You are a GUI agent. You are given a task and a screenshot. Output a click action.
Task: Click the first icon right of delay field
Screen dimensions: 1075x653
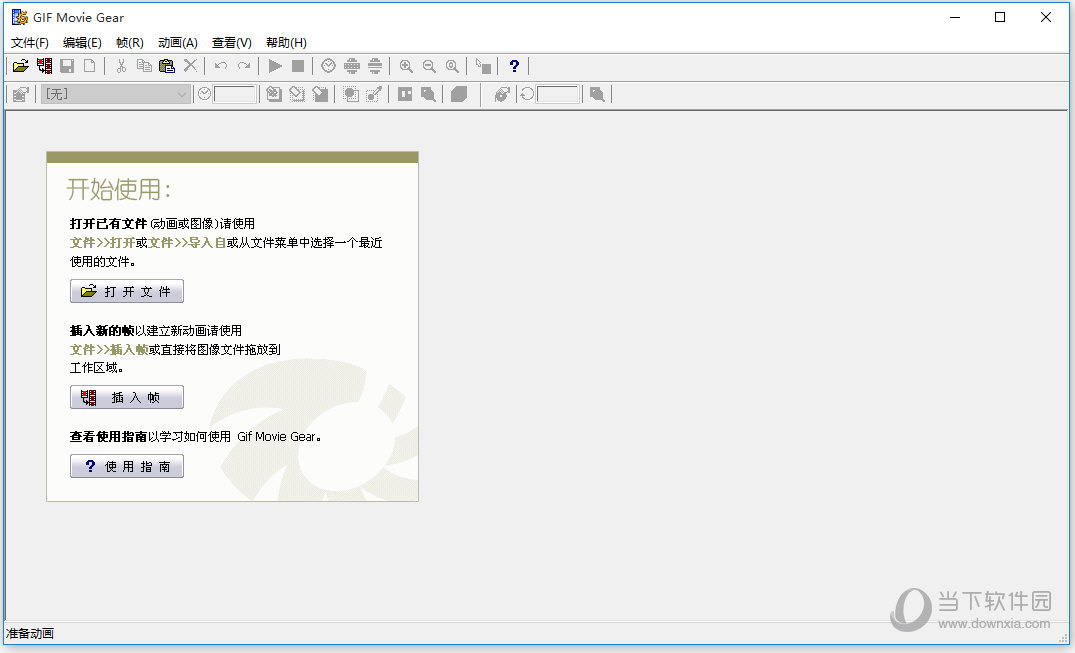[x=274, y=94]
